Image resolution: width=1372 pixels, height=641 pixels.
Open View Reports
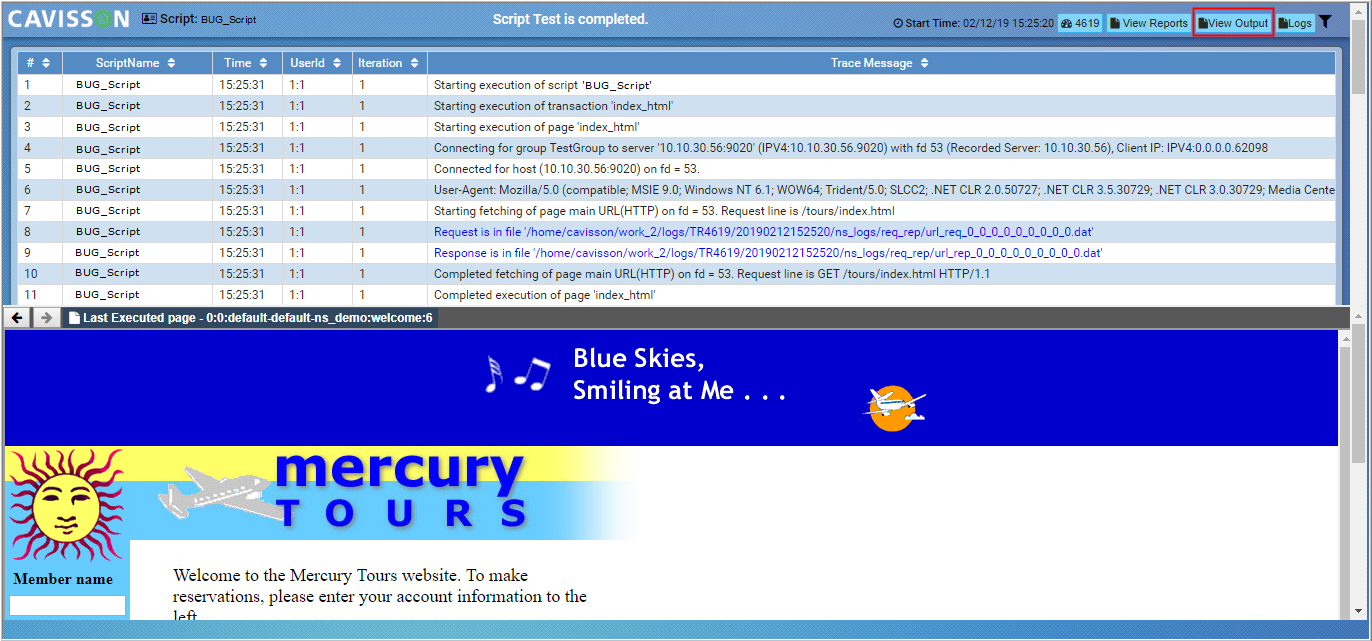click(1149, 23)
